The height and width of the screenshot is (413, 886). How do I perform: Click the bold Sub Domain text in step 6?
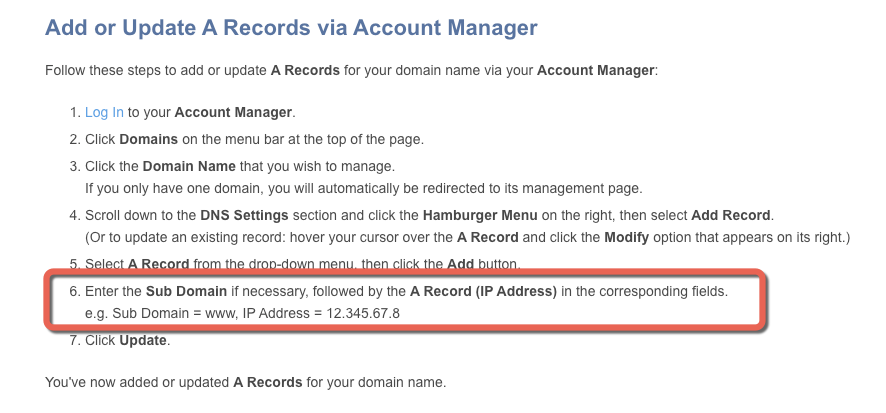(x=186, y=292)
